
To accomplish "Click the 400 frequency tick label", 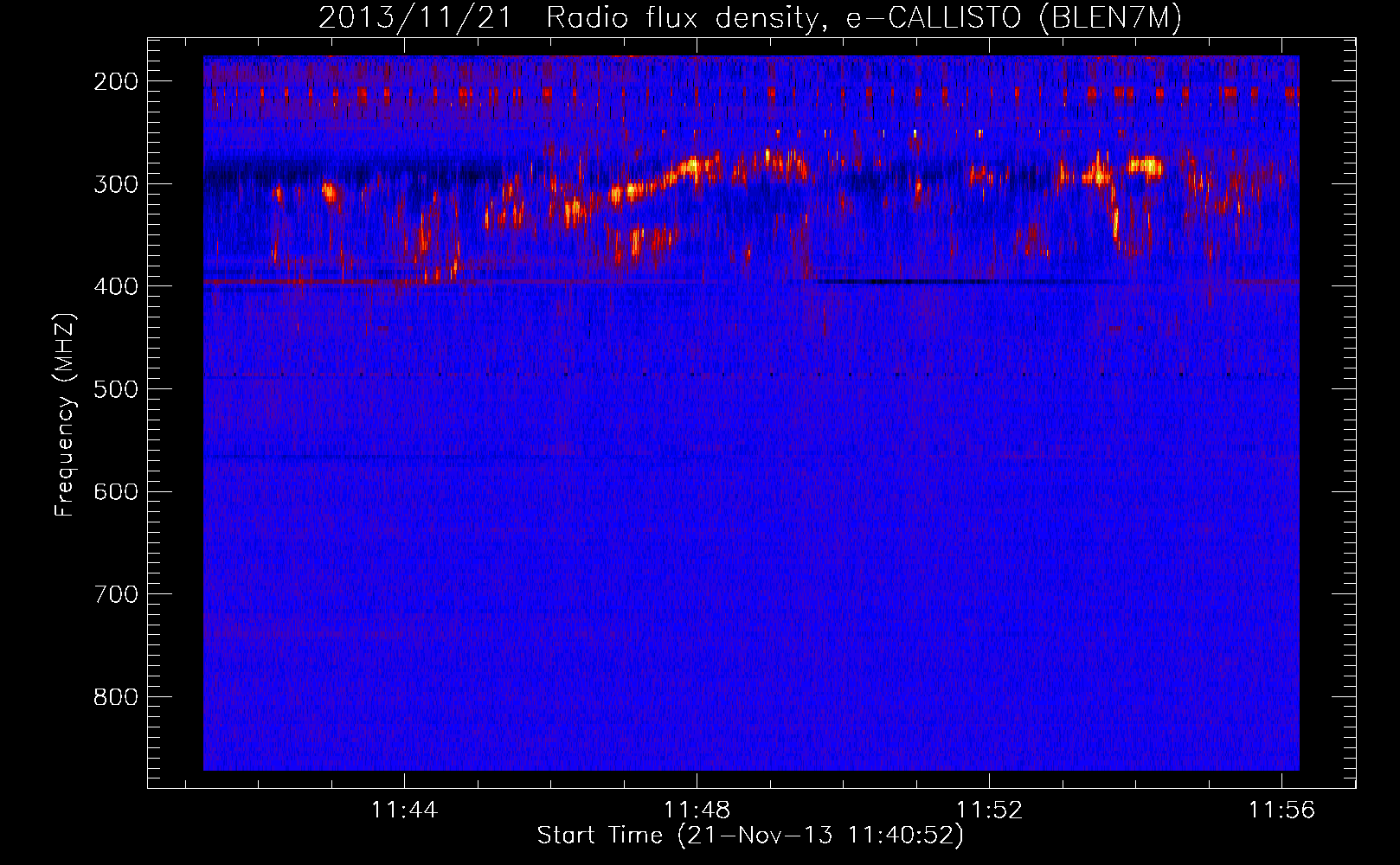I will click(x=116, y=286).
